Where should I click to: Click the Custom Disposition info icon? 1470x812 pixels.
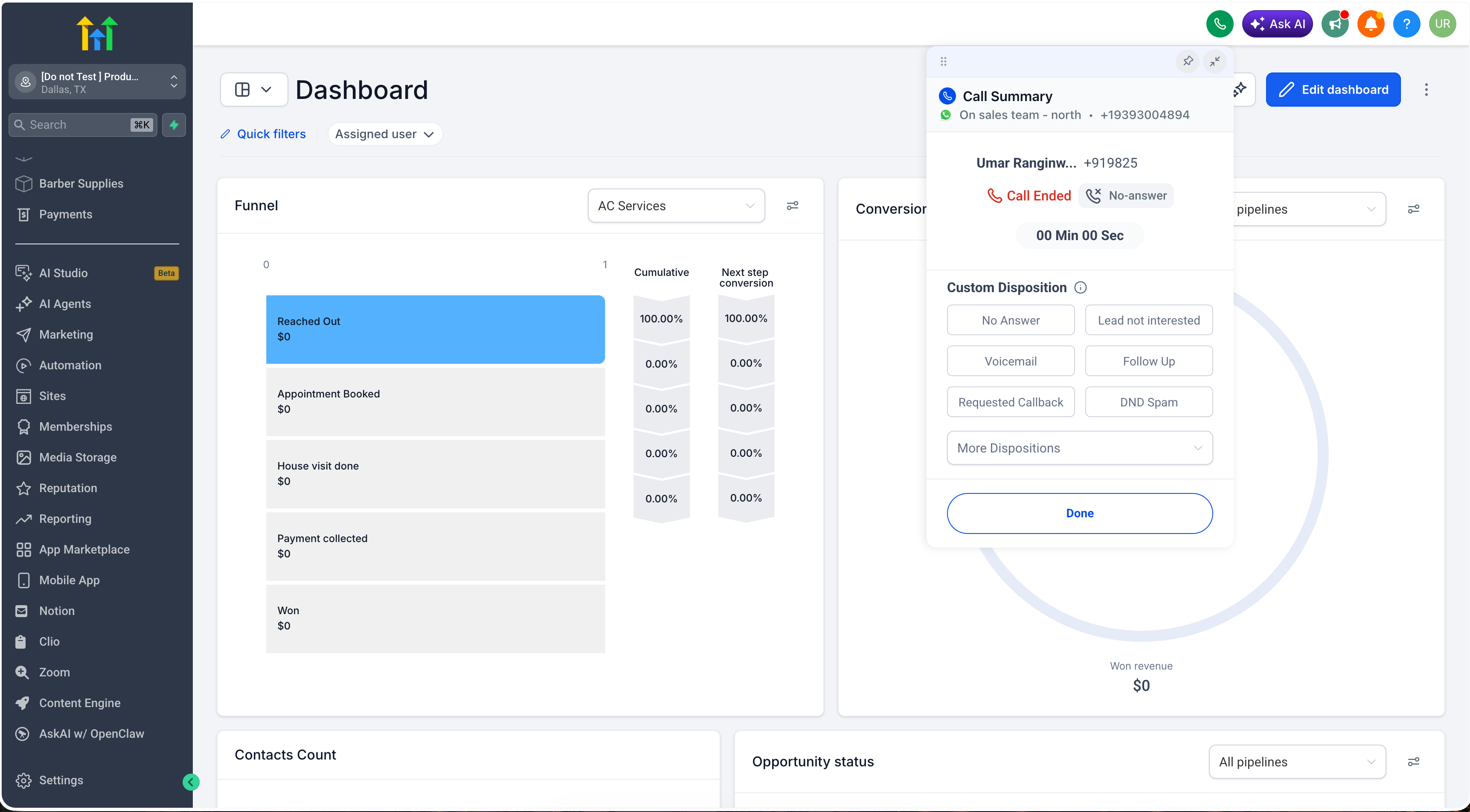[1080, 287]
